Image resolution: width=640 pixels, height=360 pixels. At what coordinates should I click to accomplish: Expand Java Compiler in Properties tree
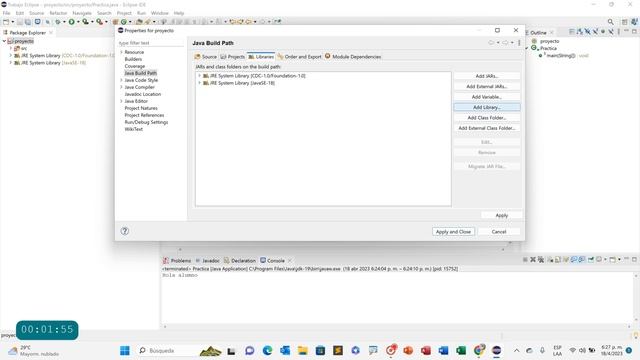[x=121, y=87]
